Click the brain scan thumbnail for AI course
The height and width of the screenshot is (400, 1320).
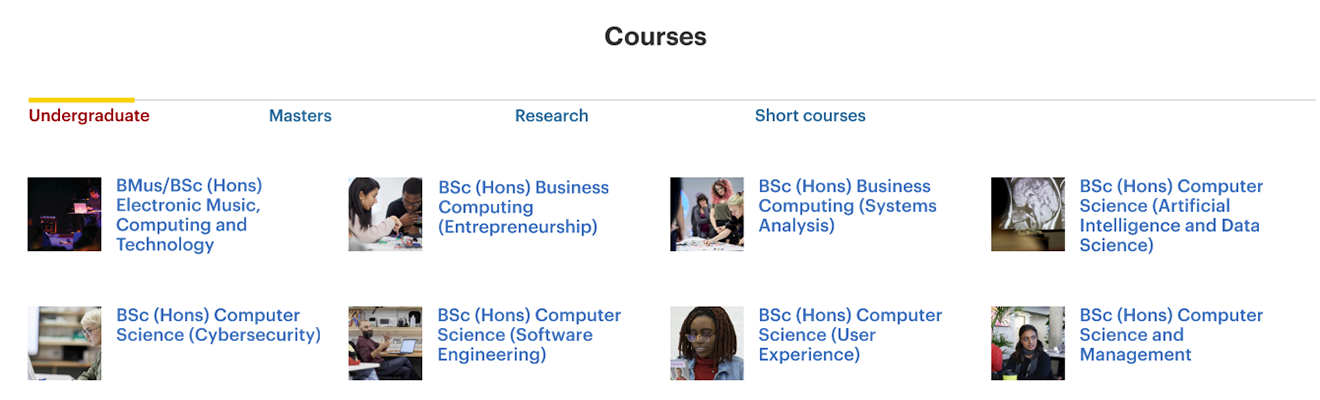pos(1028,214)
